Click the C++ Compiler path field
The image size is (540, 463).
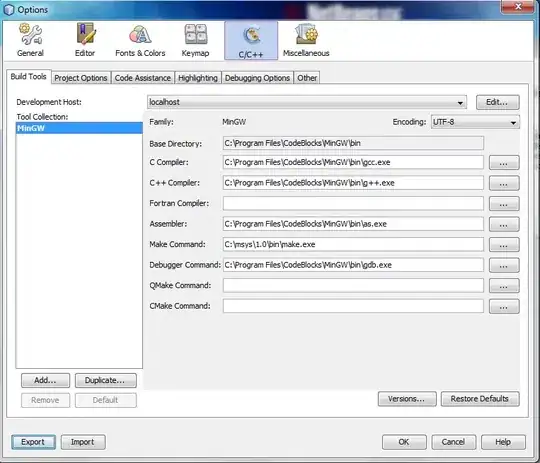coord(353,183)
